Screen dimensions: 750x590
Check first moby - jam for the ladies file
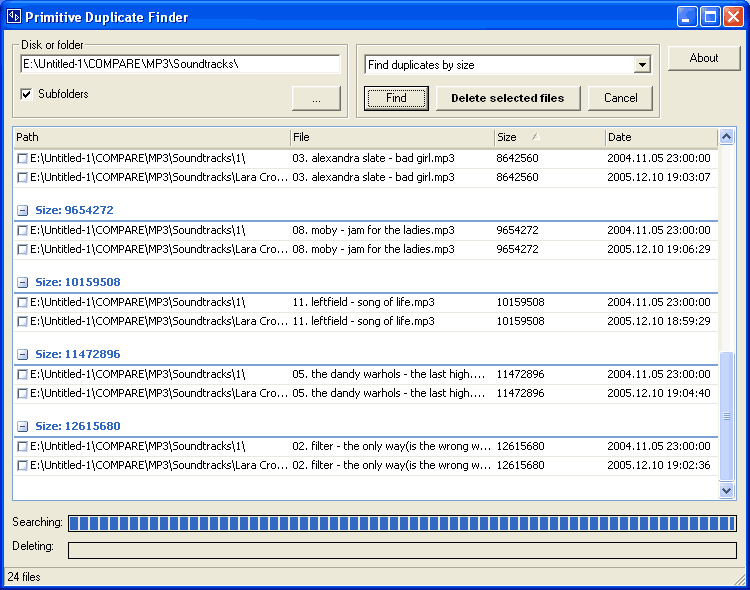pos(23,230)
